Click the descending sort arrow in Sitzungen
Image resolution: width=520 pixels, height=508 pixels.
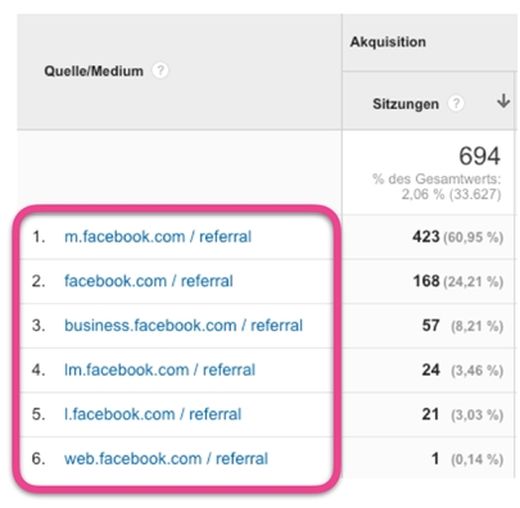pyautogui.click(x=503, y=101)
